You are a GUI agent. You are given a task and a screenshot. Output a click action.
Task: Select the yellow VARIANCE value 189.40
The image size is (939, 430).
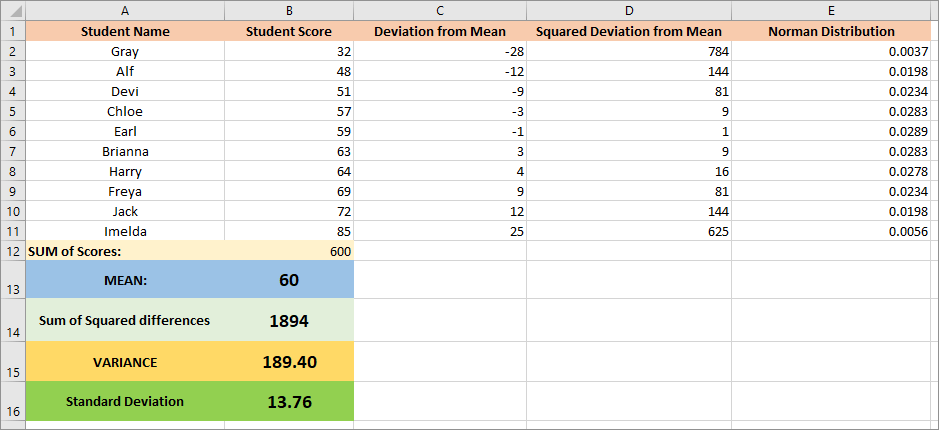click(289, 361)
